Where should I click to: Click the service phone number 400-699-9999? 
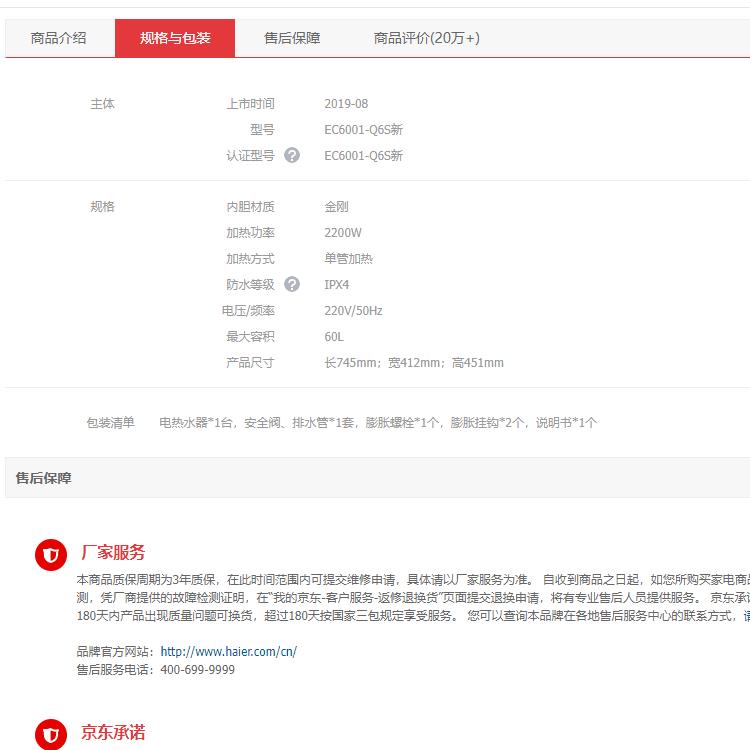click(x=197, y=670)
